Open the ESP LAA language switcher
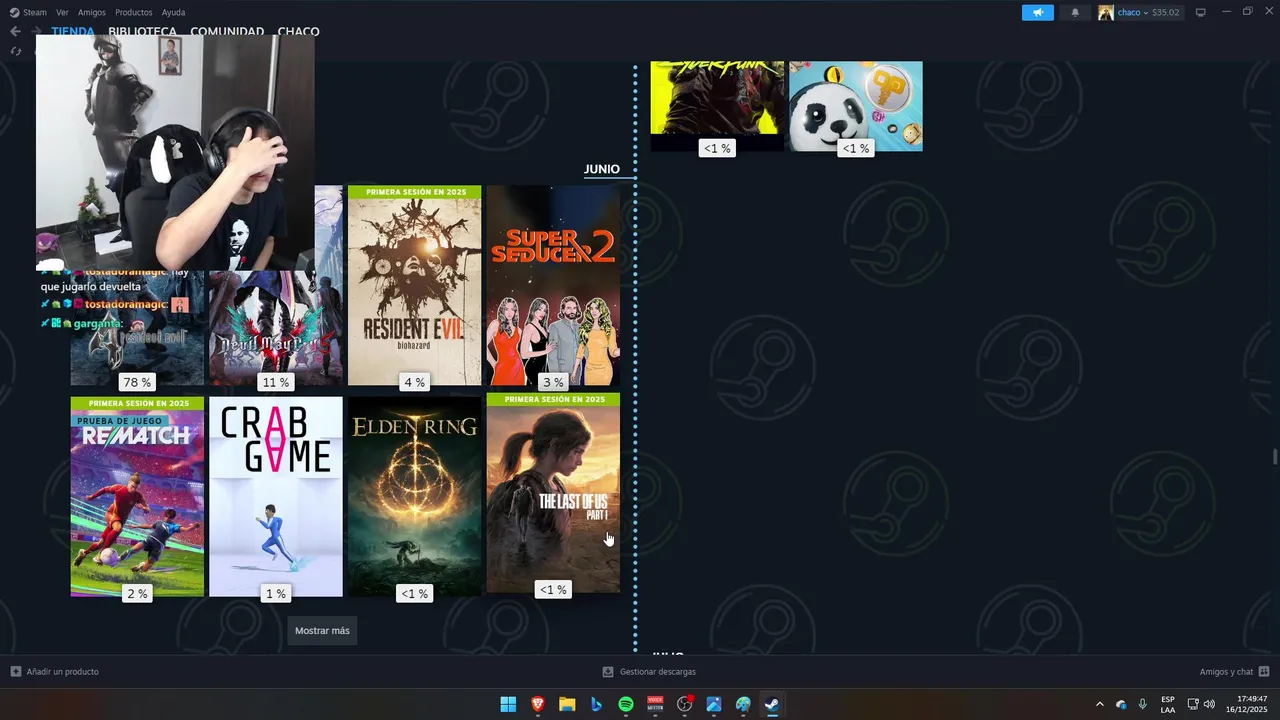Viewport: 1280px width, 720px height. pos(1168,704)
